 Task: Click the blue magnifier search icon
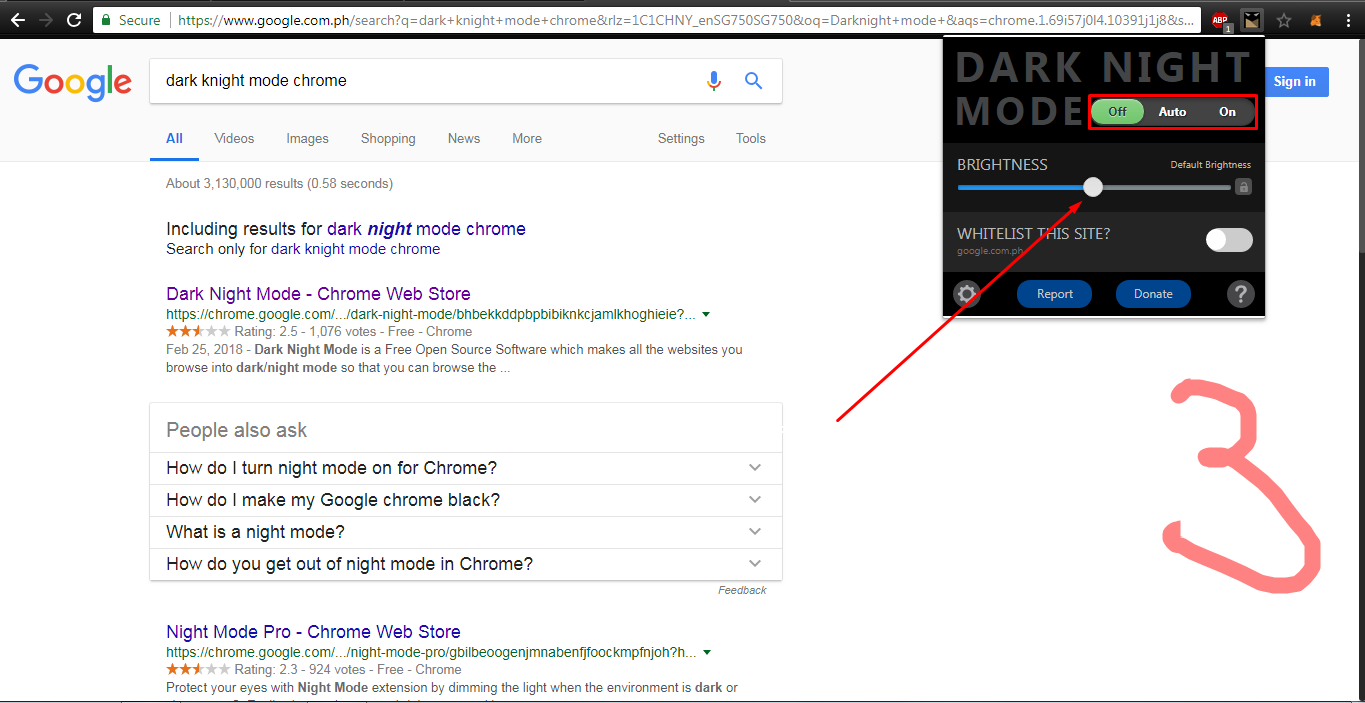pyautogui.click(x=754, y=81)
